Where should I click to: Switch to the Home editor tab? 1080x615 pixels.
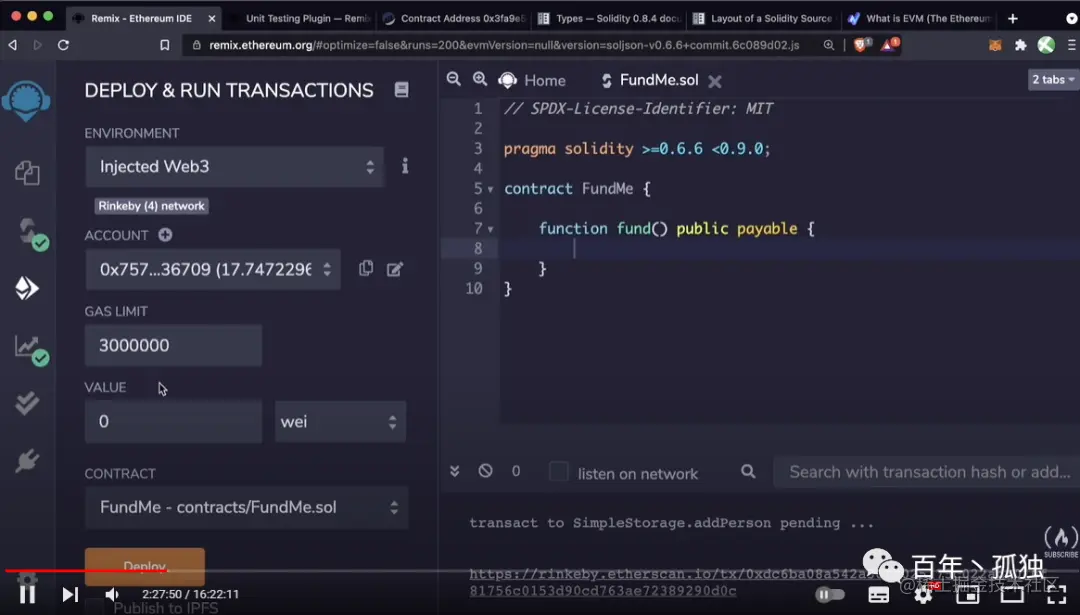click(x=532, y=81)
